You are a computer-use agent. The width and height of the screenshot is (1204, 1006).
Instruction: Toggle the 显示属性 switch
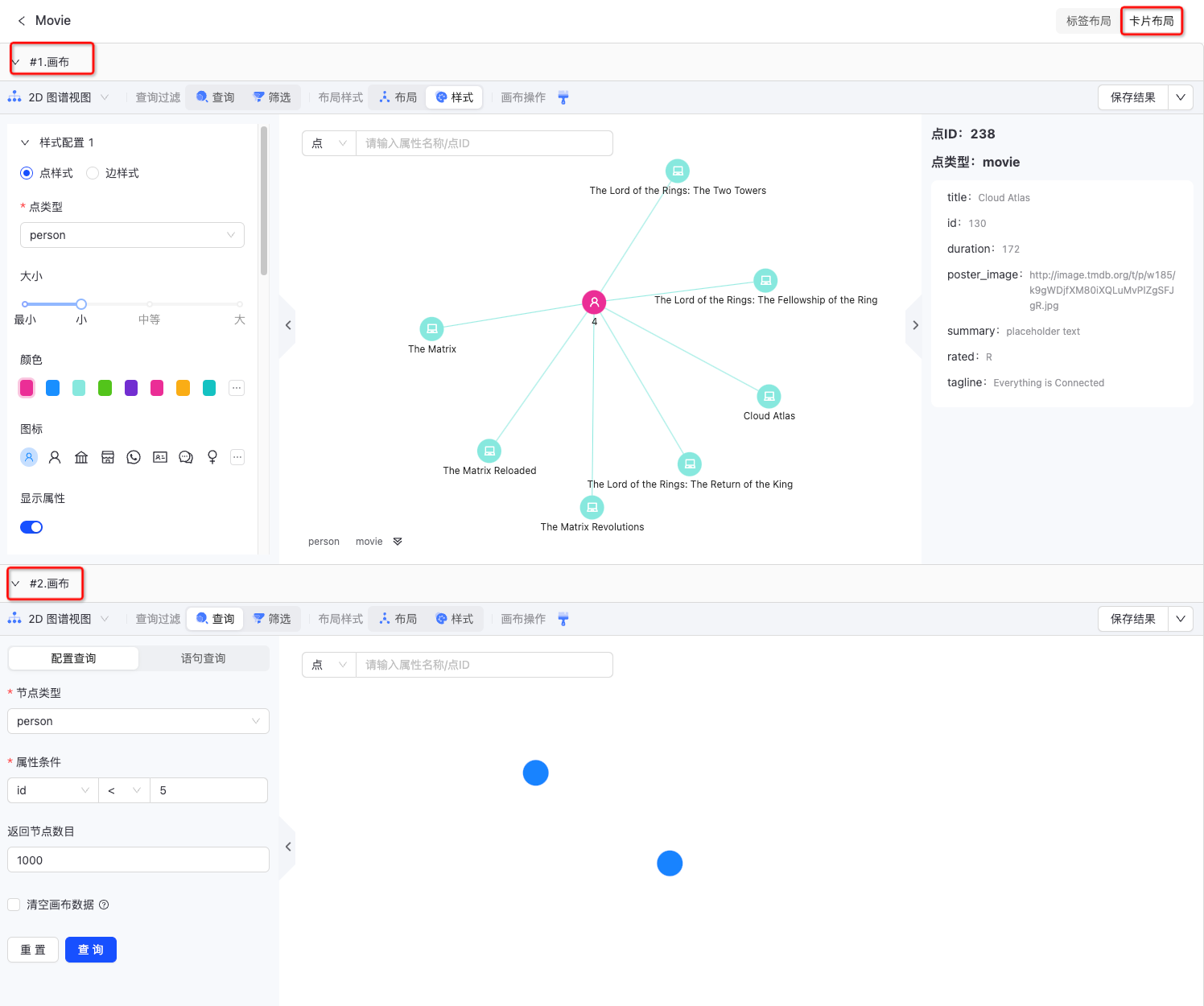coord(31,527)
